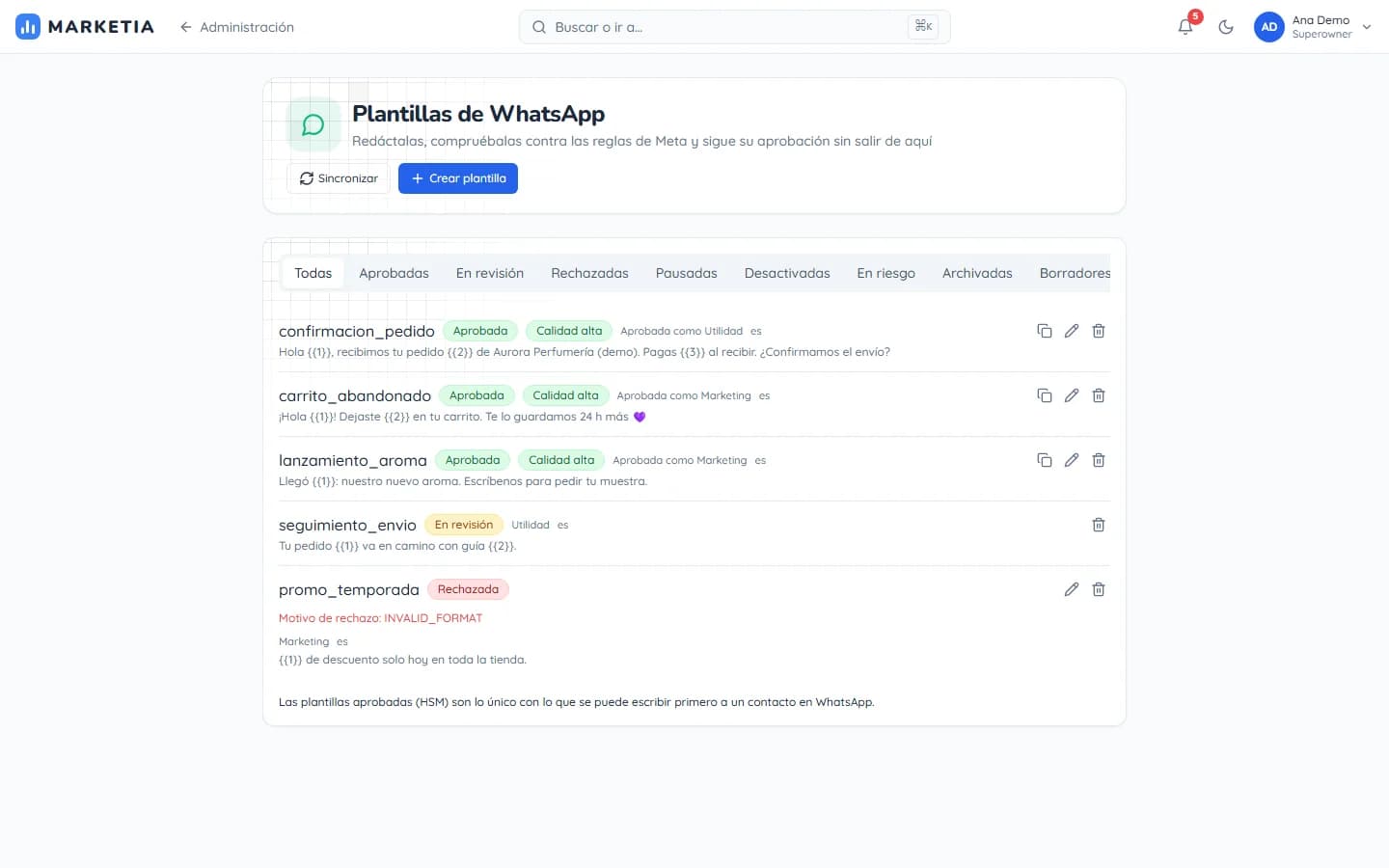
Task: Click Aprobada como Utilidad label
Action: point(681,331)
